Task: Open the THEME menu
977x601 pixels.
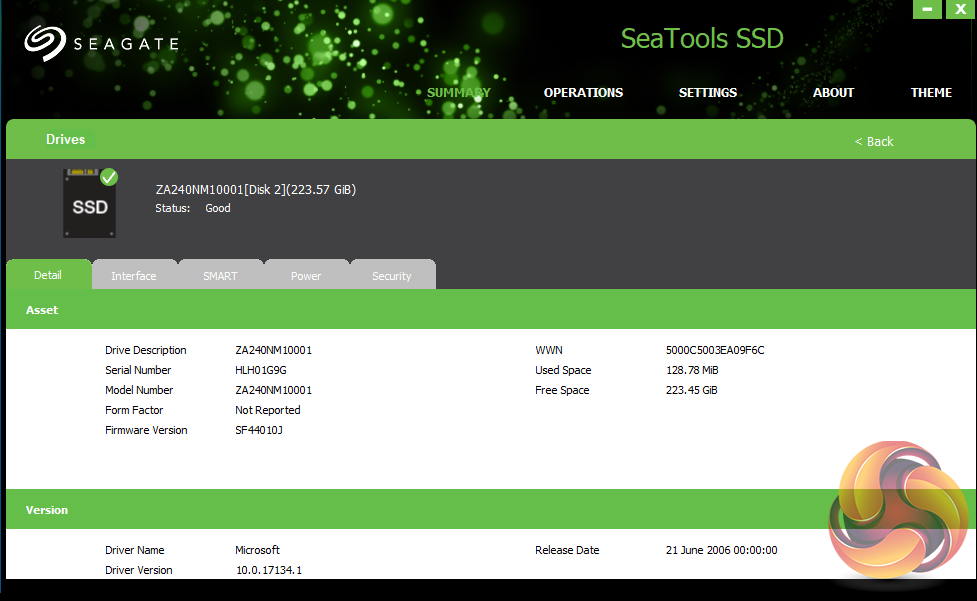Action: pyautogui.click(x=932, y=93)
